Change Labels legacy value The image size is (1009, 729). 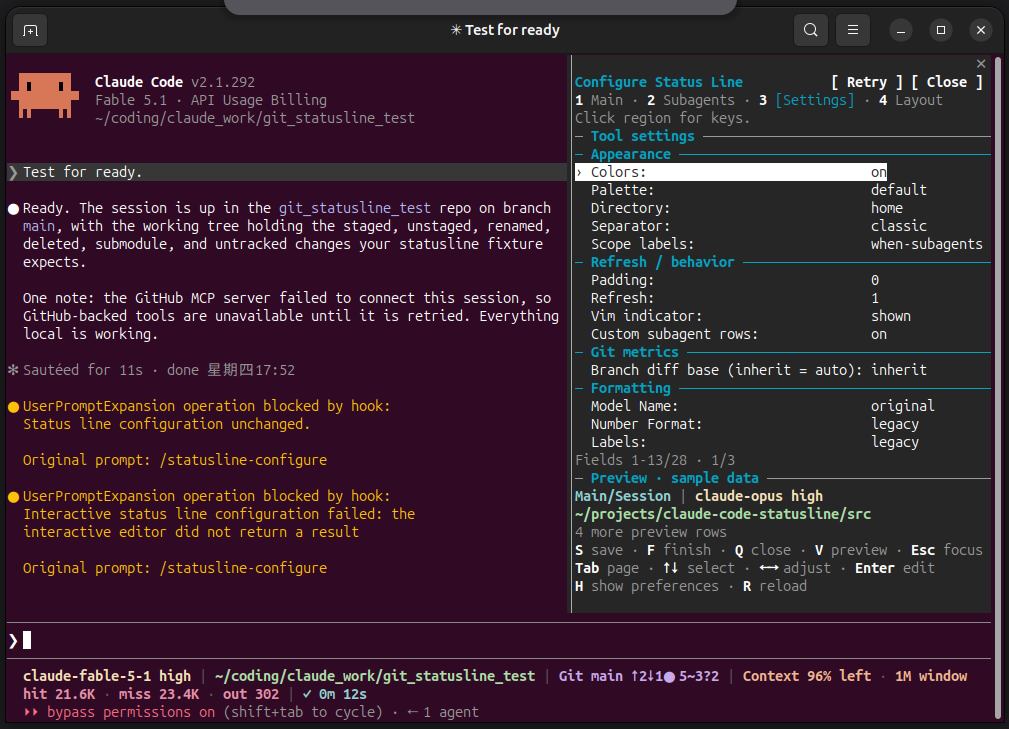tap(894, 442)
